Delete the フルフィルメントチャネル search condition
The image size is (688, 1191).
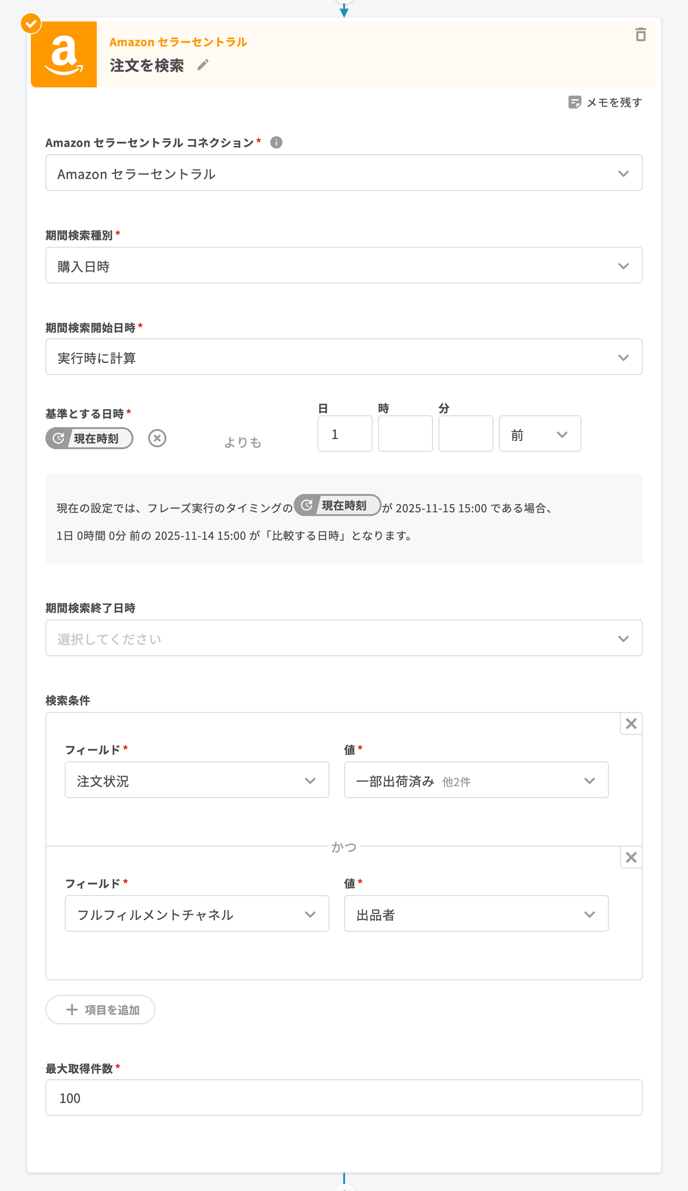click(x=631, y=857)
